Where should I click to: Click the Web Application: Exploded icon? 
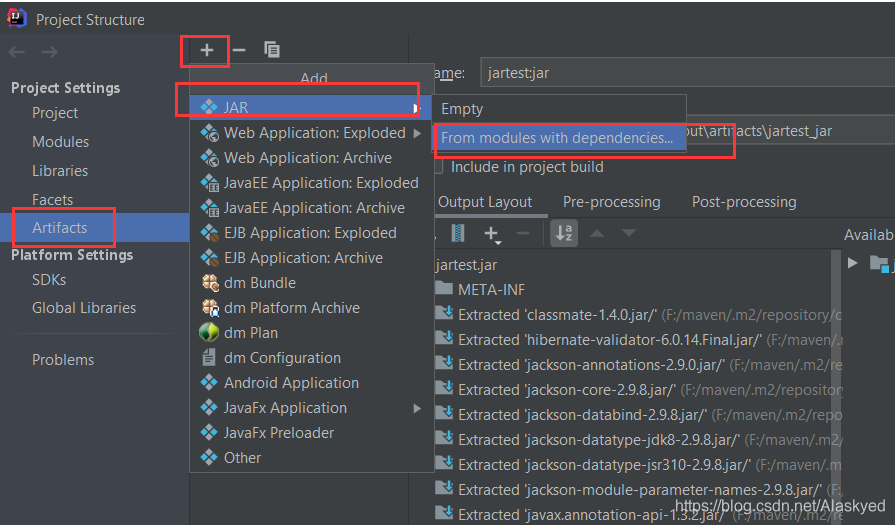coord(209,133)
